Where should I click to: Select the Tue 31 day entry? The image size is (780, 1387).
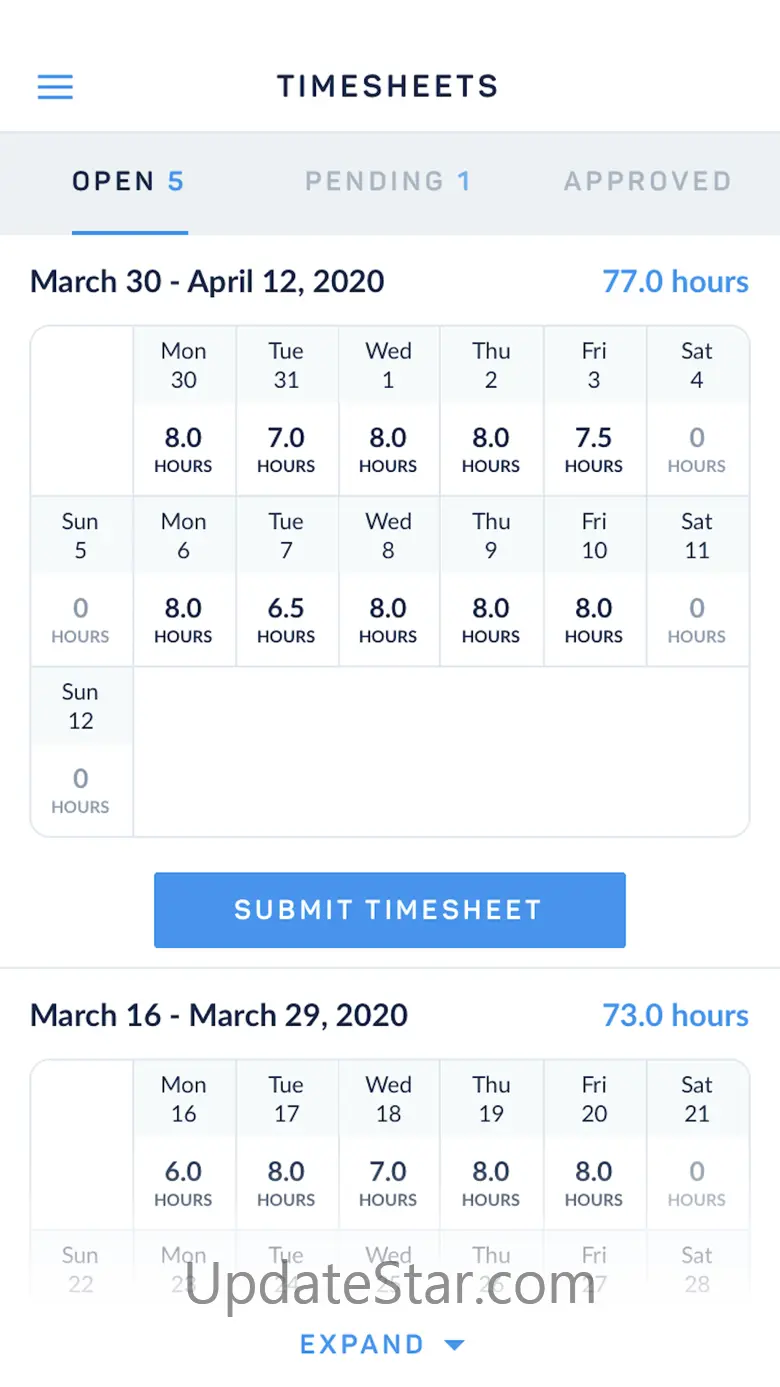286,410
